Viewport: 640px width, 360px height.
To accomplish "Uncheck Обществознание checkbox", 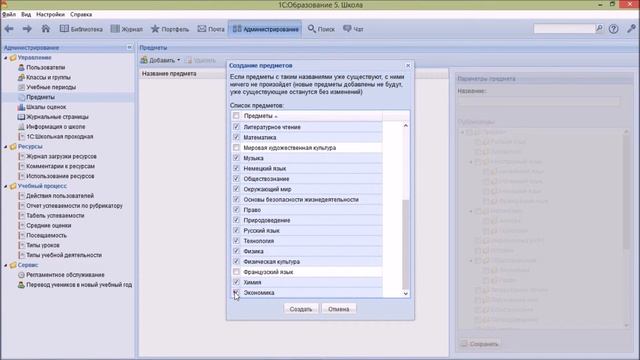I will tap(236, 178).
